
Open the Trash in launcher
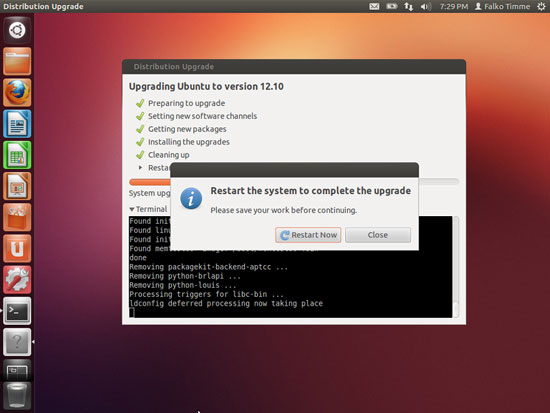point(17,396)
